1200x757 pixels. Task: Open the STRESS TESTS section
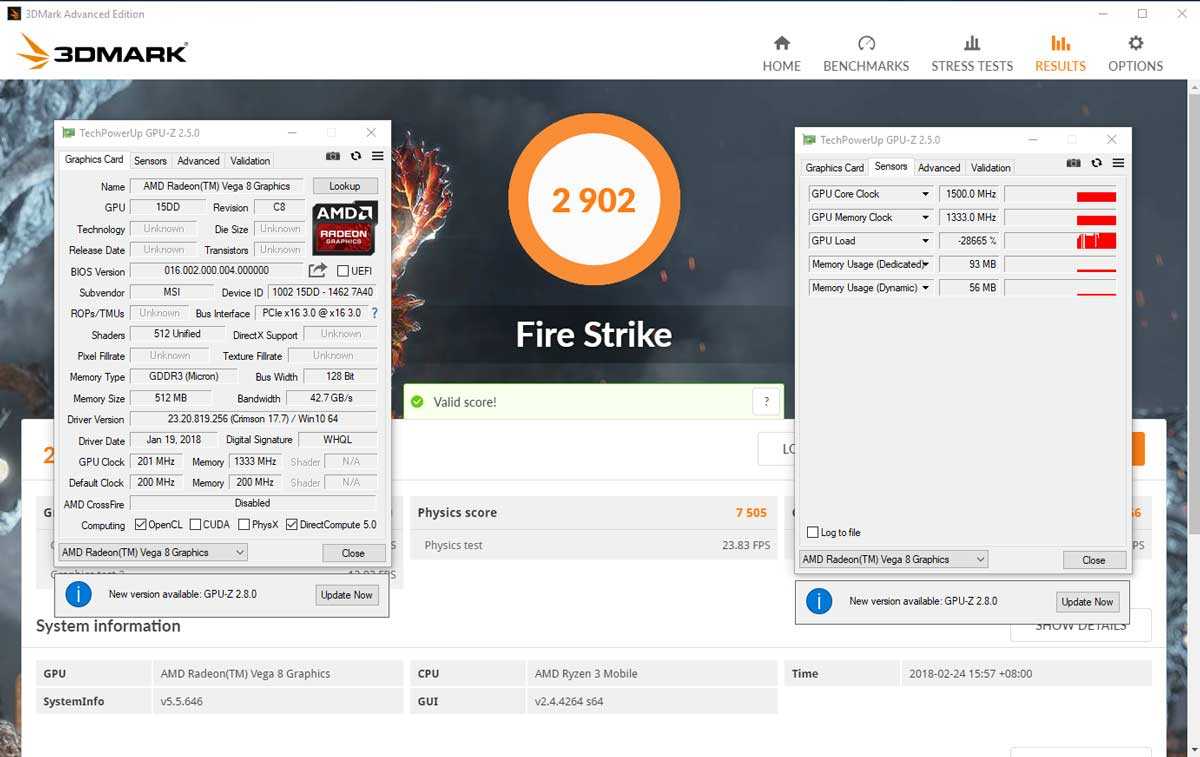pos(972,53)
